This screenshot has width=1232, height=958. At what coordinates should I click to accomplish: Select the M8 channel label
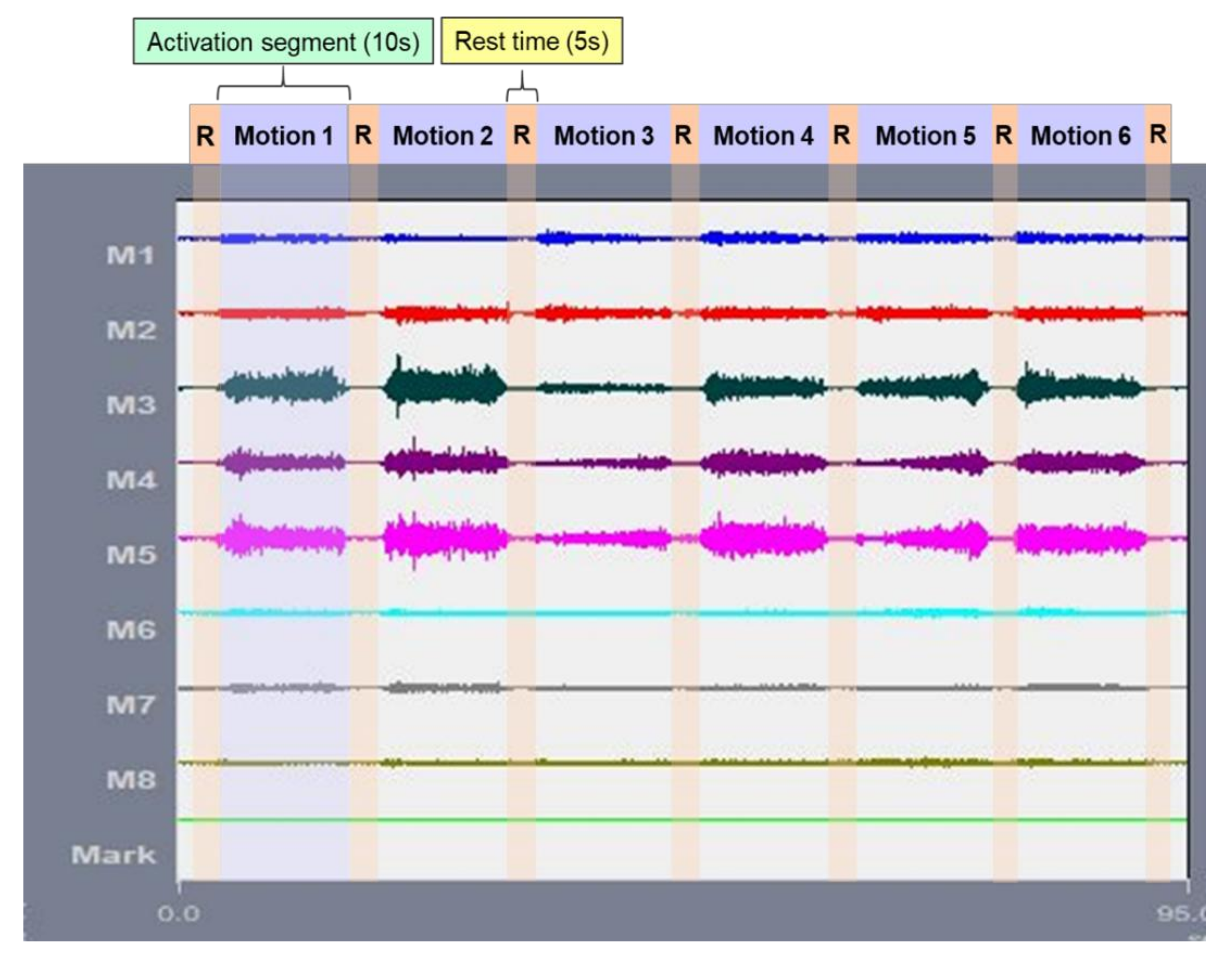point(131,780)
